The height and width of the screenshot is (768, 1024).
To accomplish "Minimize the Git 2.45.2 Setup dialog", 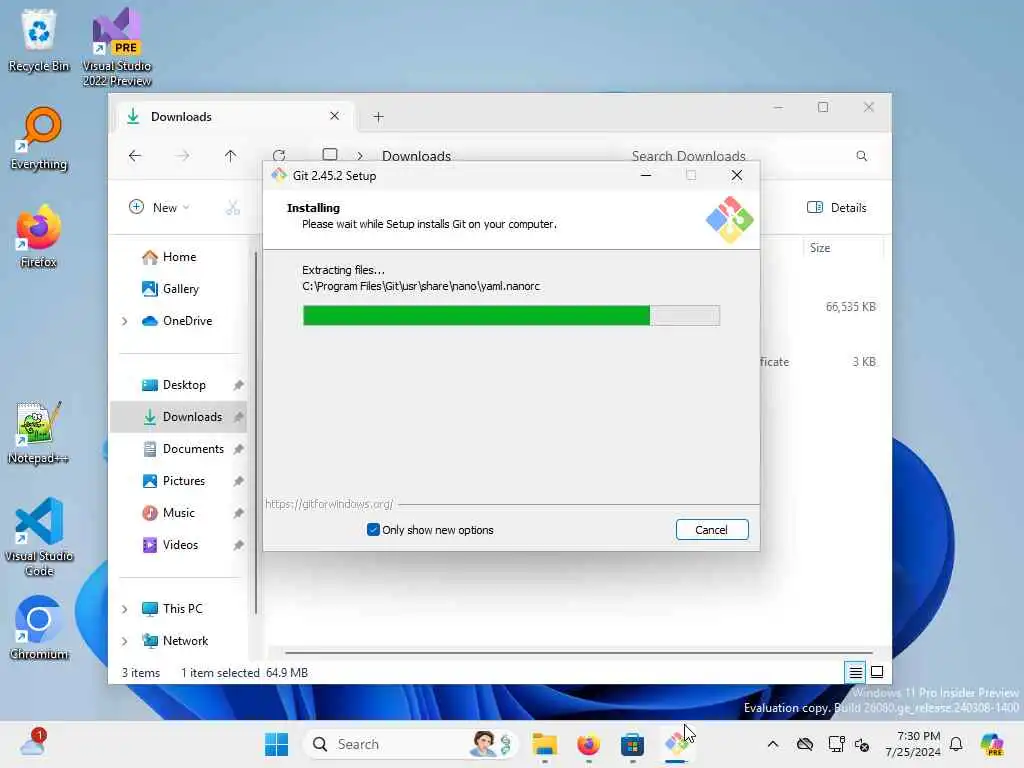I will tap(646, 175).
